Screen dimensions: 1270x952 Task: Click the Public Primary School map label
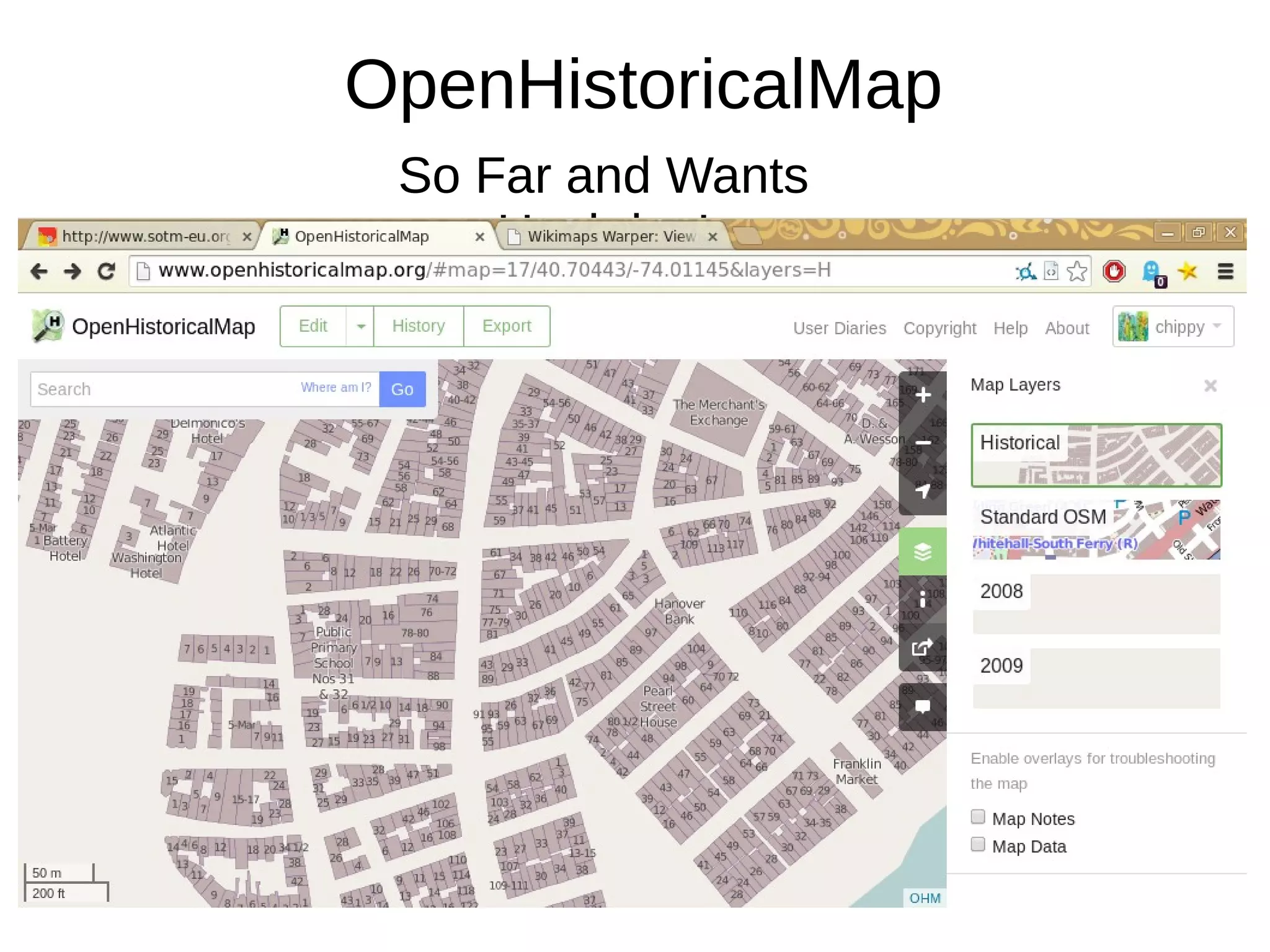pyautogui.click(x=334, y=663)
